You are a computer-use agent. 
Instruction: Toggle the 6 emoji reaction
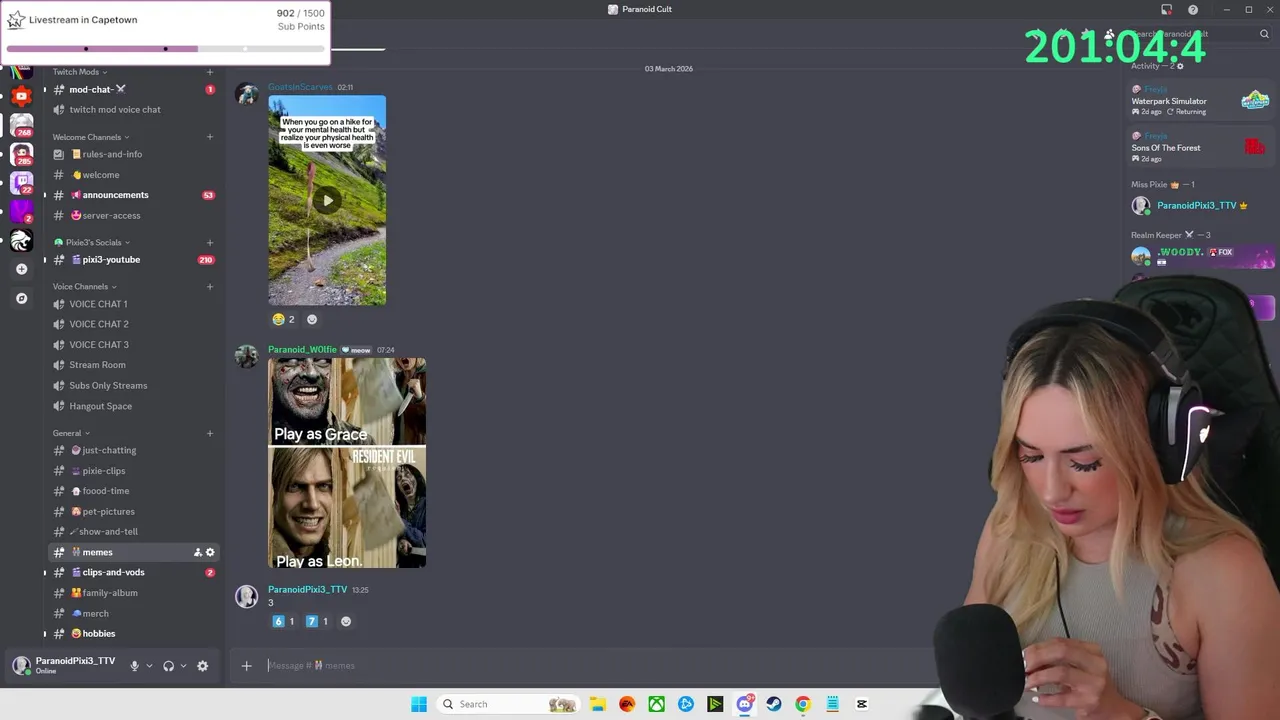point(284,621)
